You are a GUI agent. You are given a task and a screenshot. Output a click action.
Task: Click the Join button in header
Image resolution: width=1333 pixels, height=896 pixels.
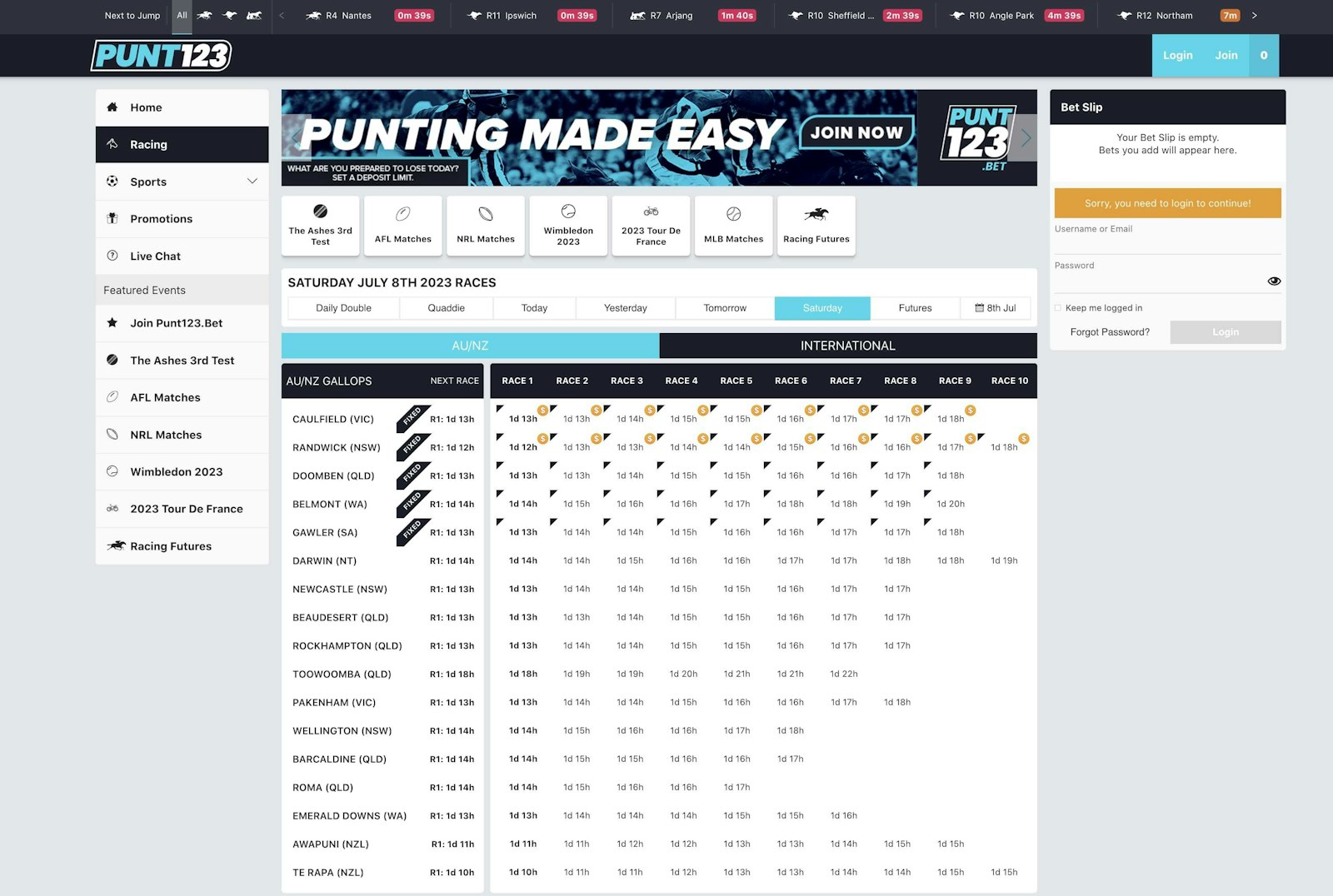click(1226, 56)
